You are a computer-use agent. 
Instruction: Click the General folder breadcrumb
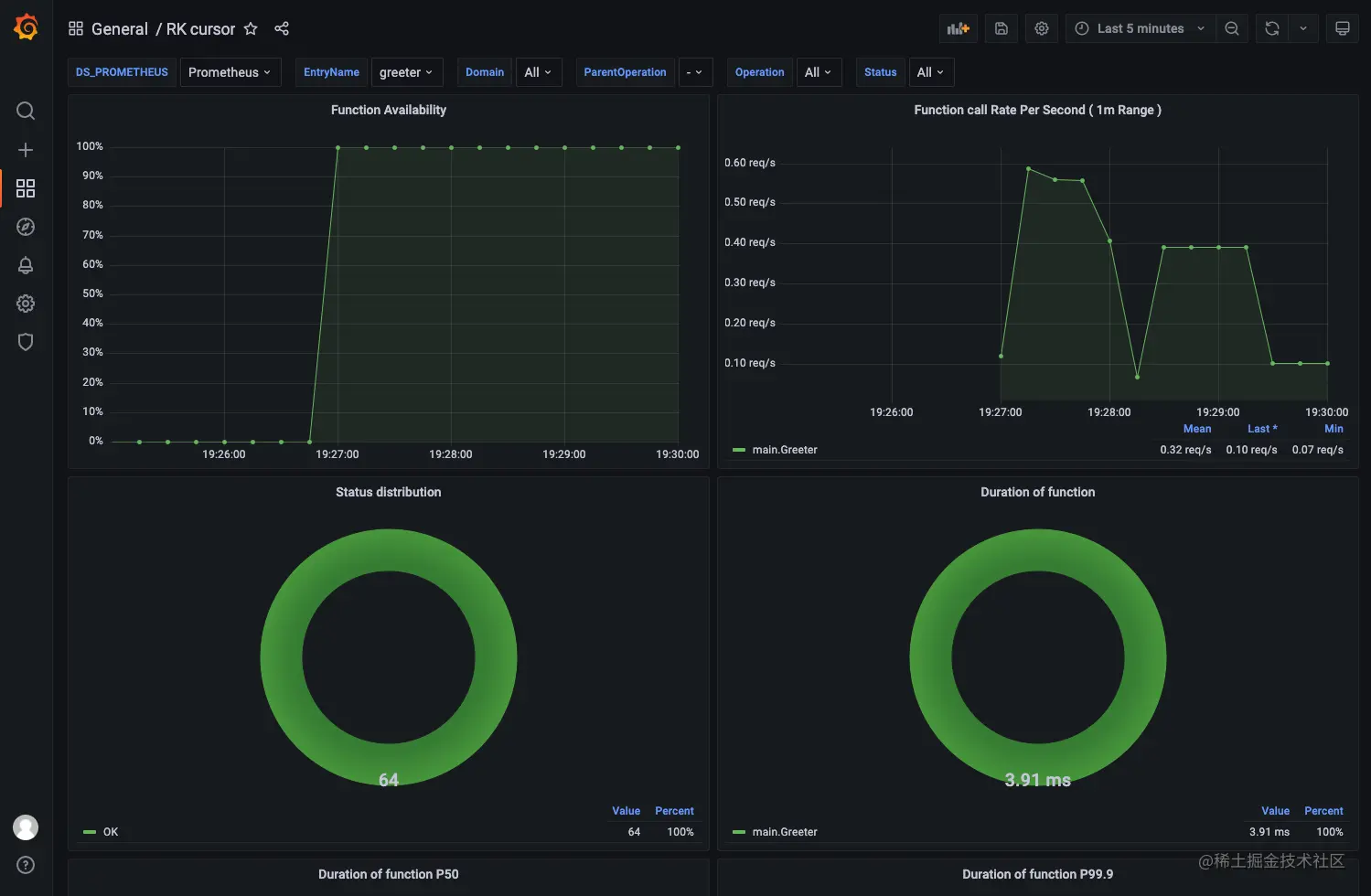(x=119, y=28)
